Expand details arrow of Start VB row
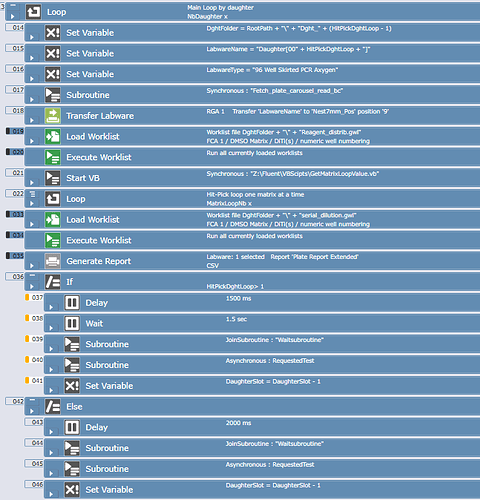480x500 pixels. tap(32, 182)
